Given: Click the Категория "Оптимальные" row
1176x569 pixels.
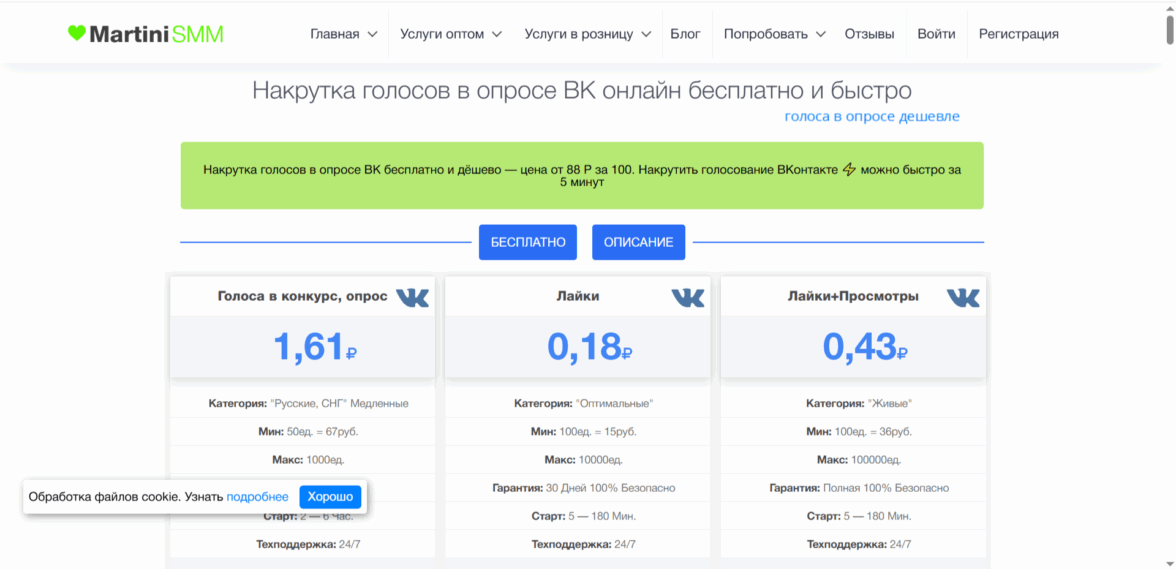Looking at the screenshot, I should (x=578, y=403).
